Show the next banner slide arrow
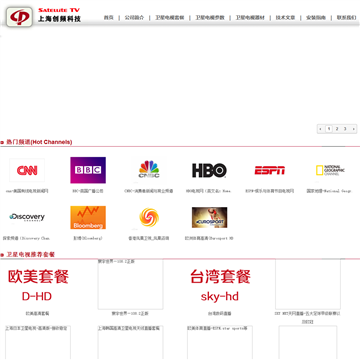This screenshot has width=360, height=360. pos(353,129)
